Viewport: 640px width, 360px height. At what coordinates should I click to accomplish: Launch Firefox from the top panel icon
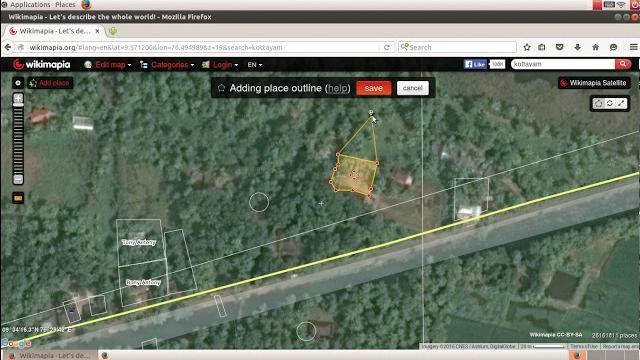point(86,4)
